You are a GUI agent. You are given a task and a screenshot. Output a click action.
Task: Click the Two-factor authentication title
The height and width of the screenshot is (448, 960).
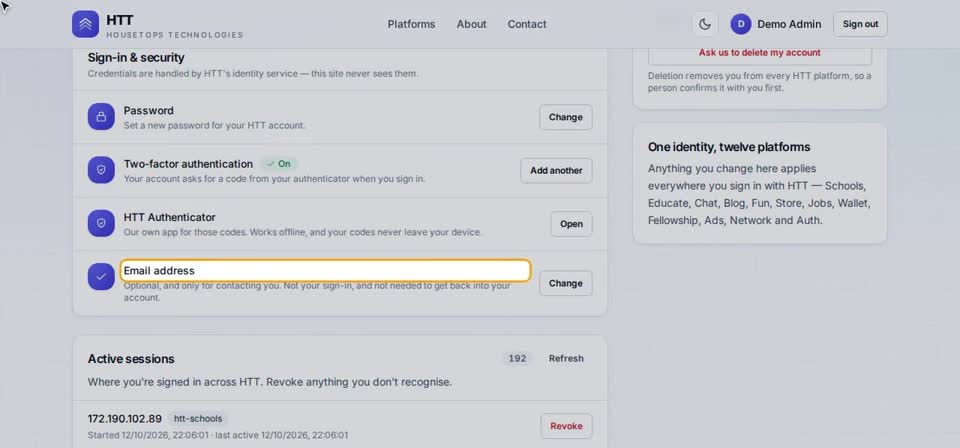[188, 164]
